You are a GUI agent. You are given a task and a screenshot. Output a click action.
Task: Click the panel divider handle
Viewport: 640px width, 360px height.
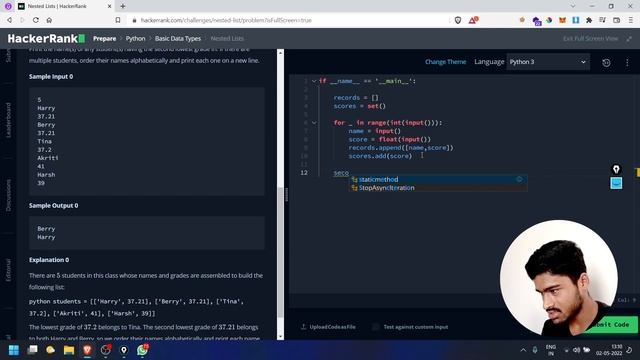click(287, 195)
